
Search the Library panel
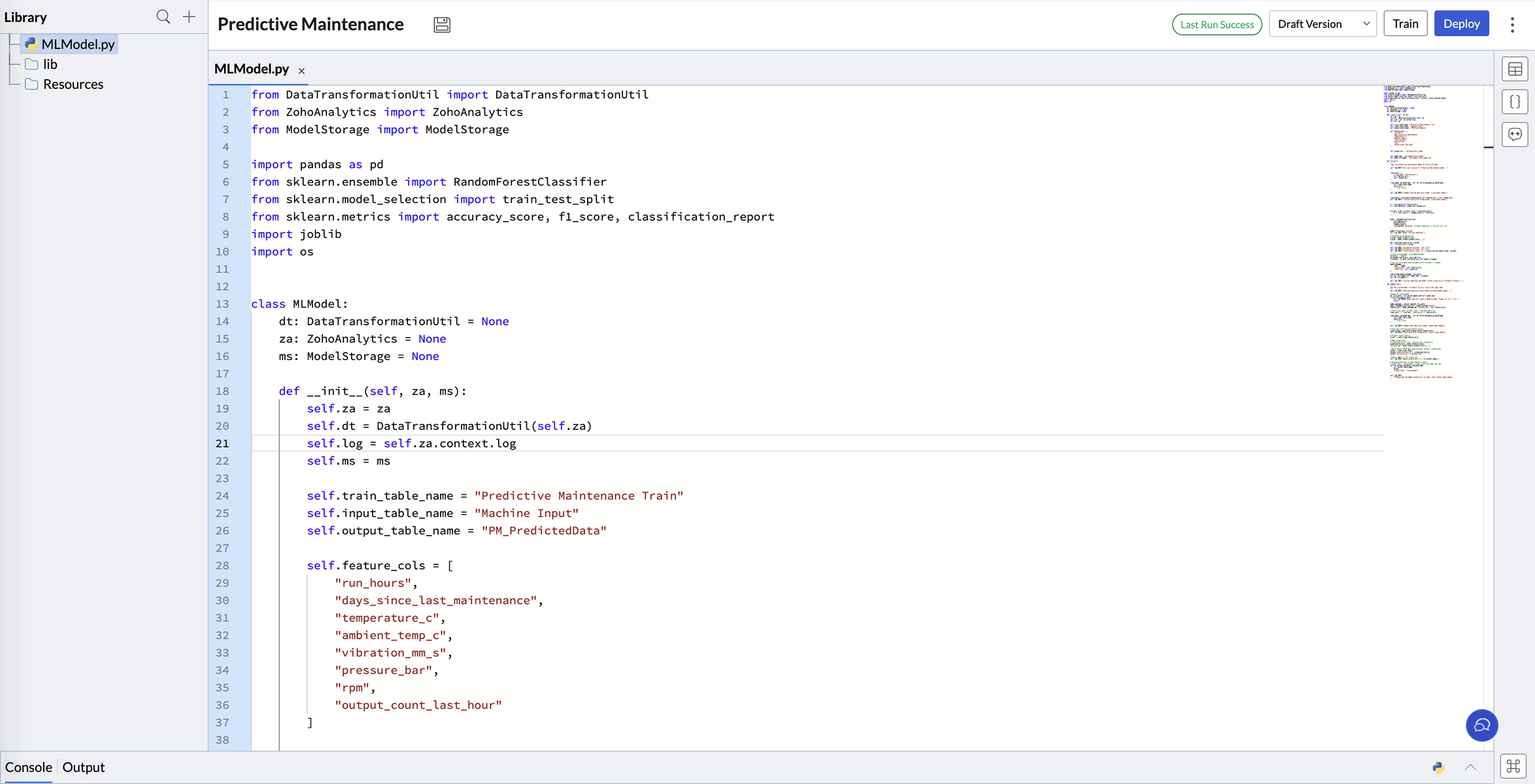[x=163, y=17]
